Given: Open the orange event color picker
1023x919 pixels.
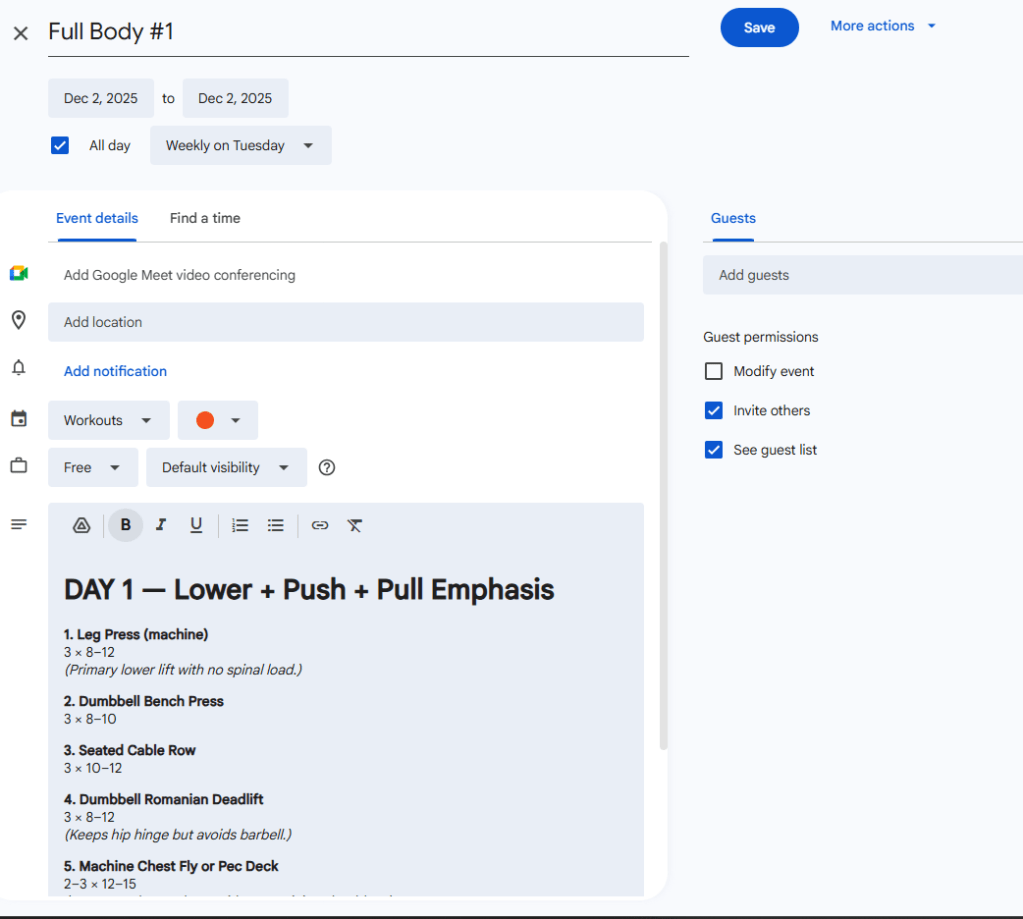Looking at the screenshot, I should point(218,420).
